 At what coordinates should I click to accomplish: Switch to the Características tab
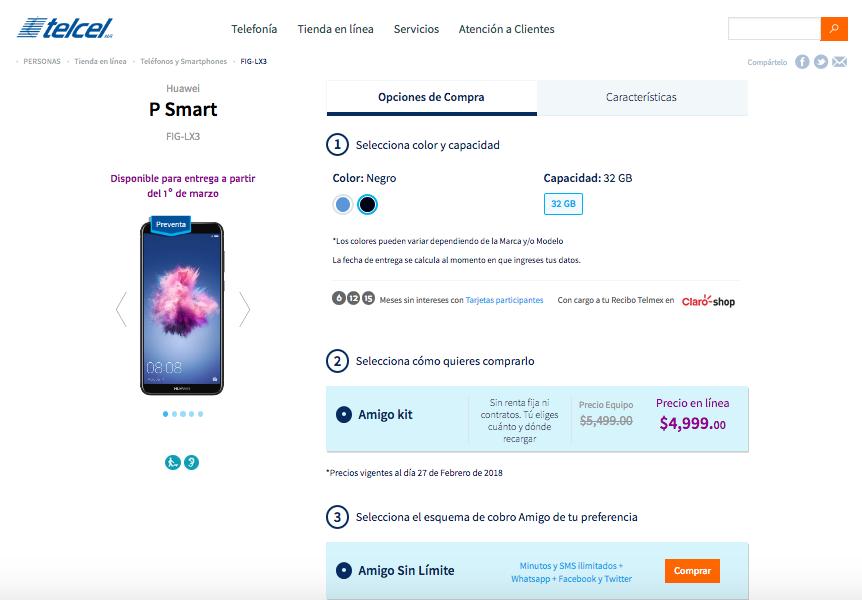pos(642,97)
